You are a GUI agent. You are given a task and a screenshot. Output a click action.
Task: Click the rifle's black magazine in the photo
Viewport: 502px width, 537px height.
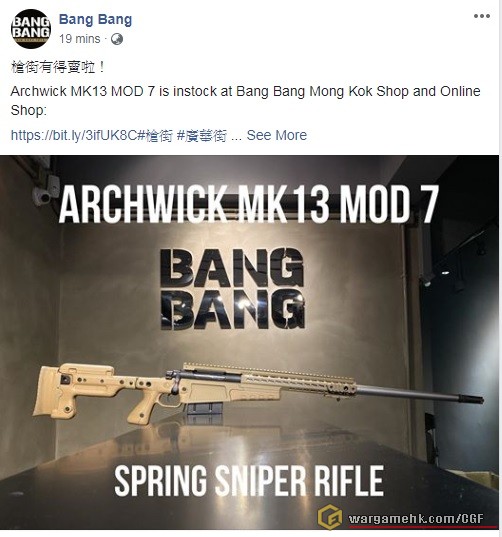coord(204,408)
